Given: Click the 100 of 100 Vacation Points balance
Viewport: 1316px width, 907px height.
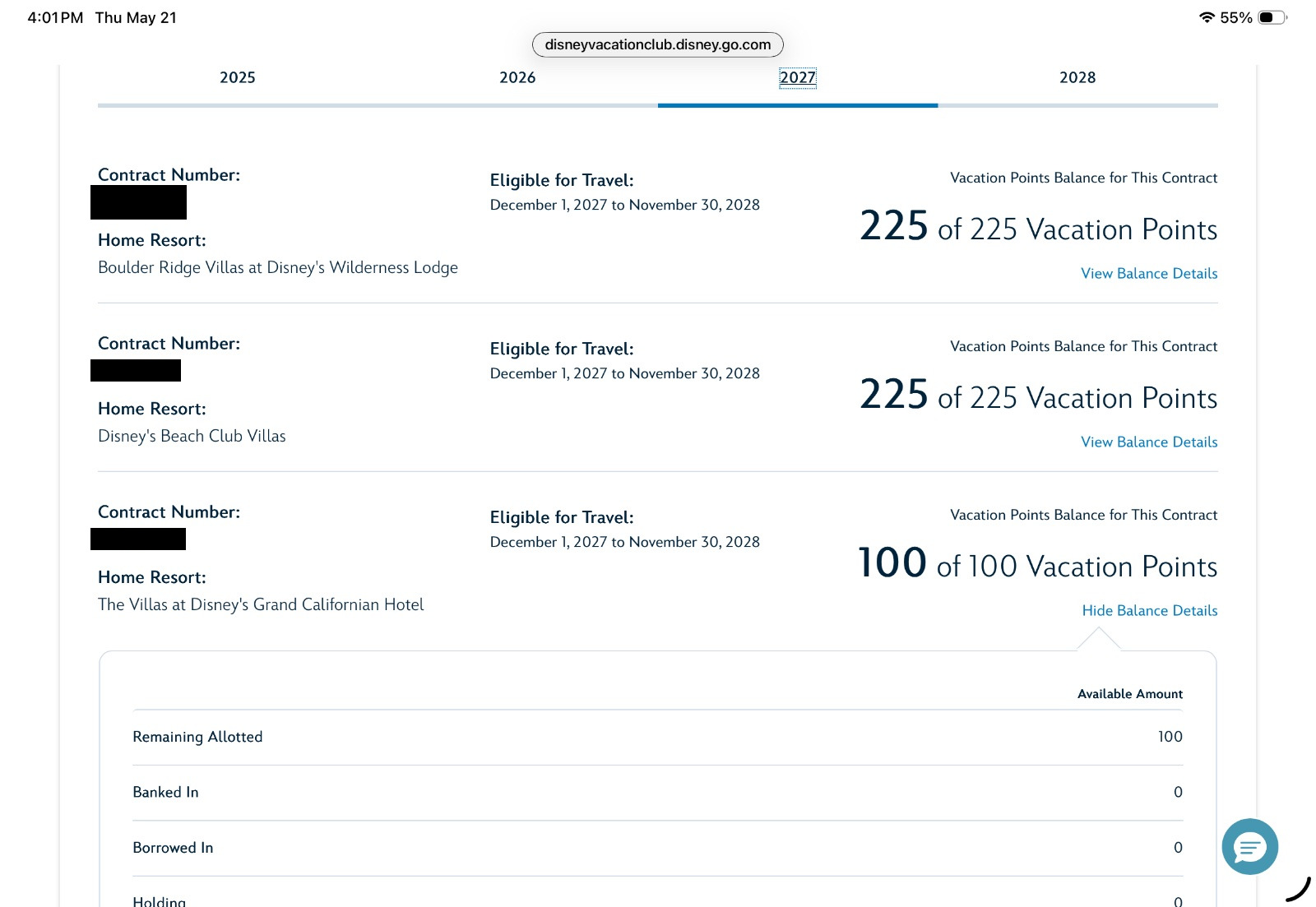Looking at the screenshot, I should point(1038,564).
